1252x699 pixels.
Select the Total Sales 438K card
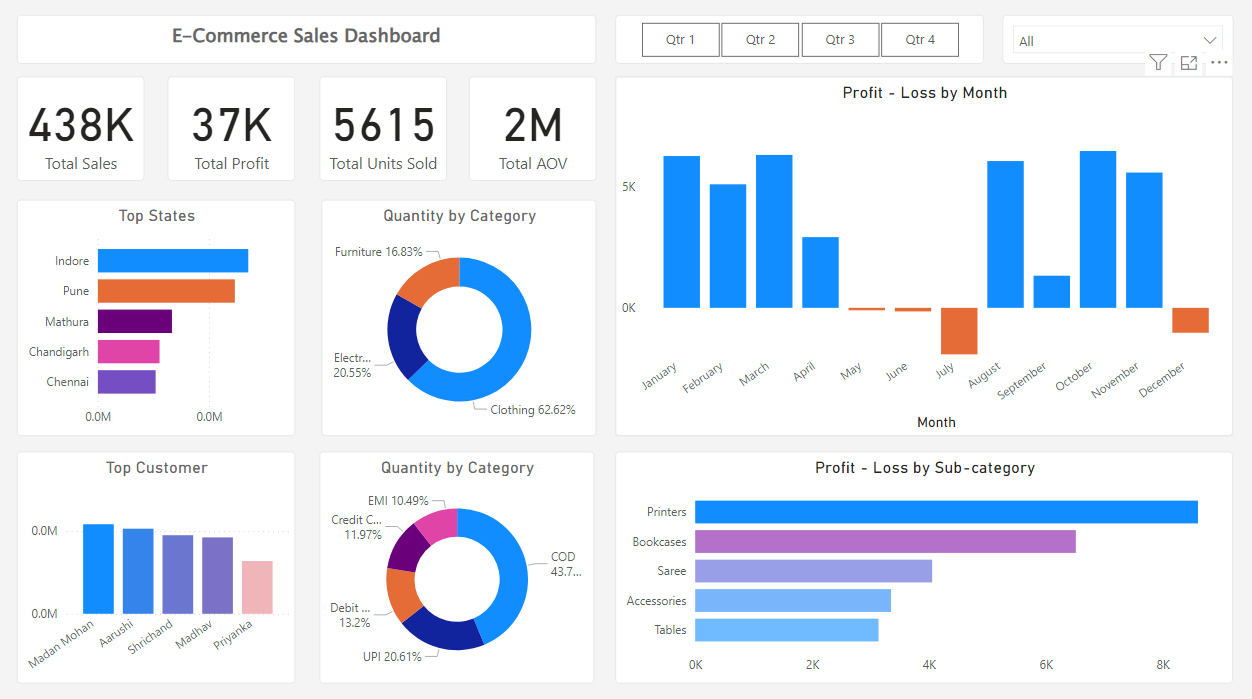point(81,129)
